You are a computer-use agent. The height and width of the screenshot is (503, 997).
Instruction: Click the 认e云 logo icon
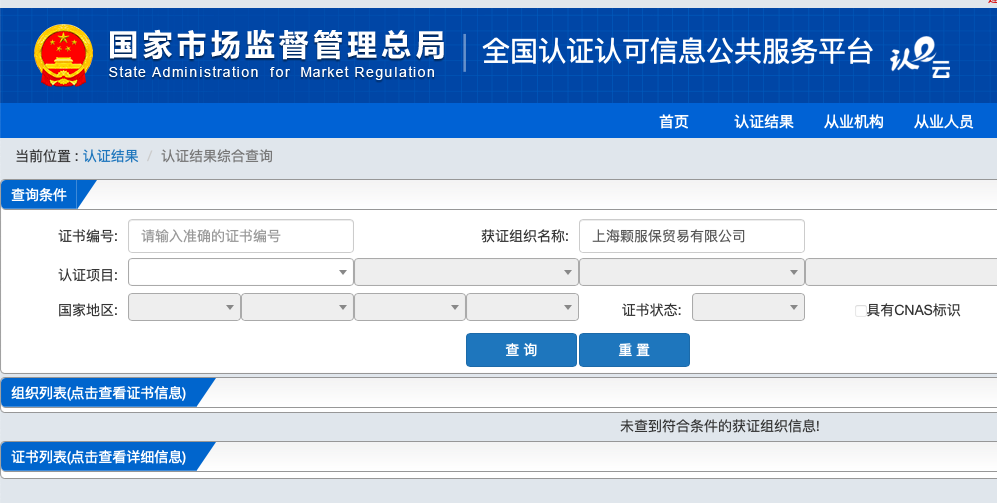920,57
